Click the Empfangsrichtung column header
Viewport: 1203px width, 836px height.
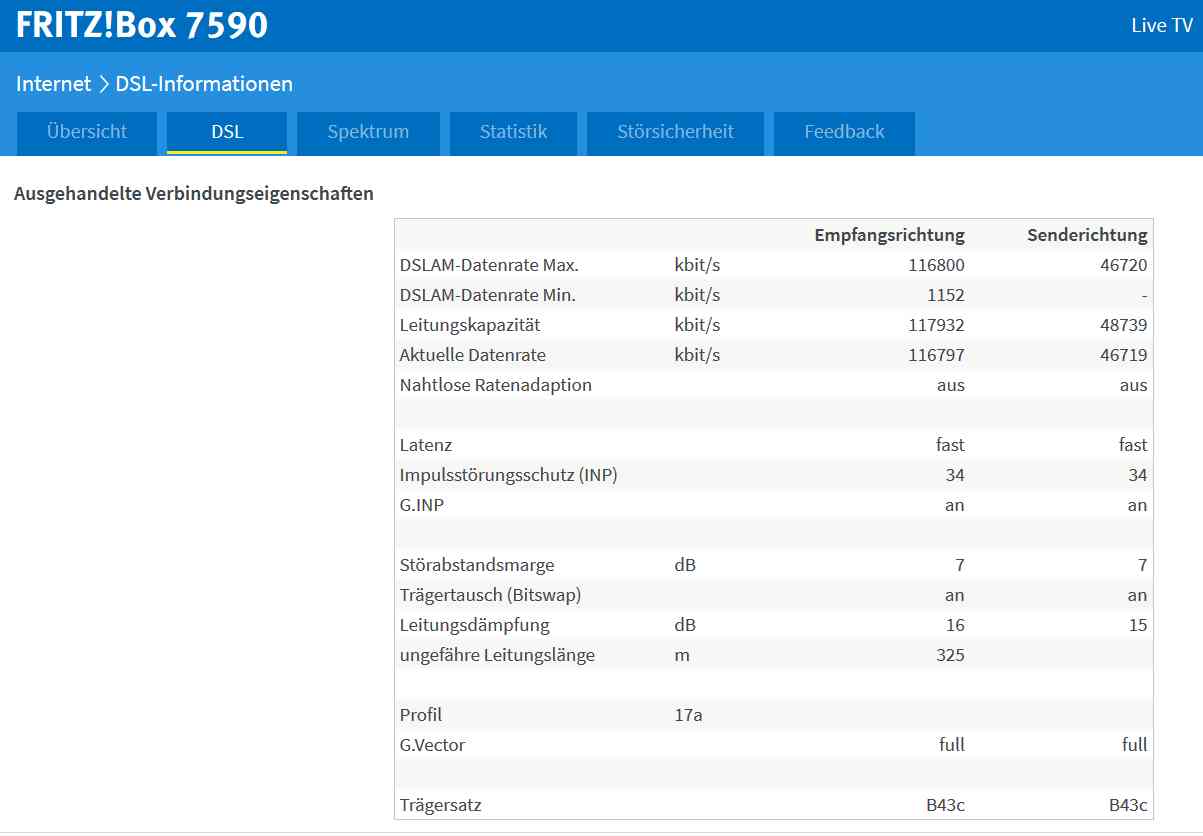[889, 235]
